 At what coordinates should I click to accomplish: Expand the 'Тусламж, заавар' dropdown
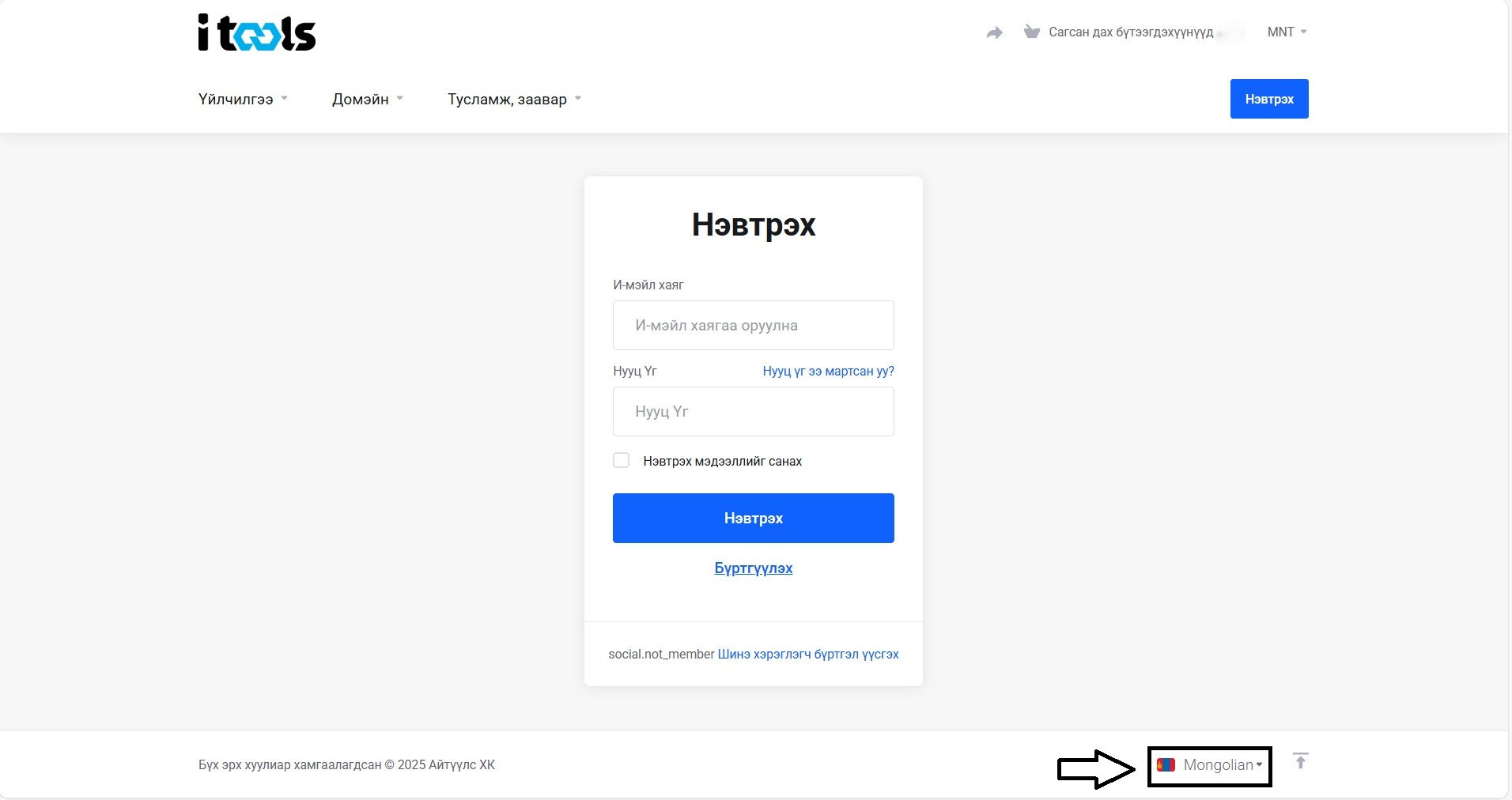pos(514,100)
